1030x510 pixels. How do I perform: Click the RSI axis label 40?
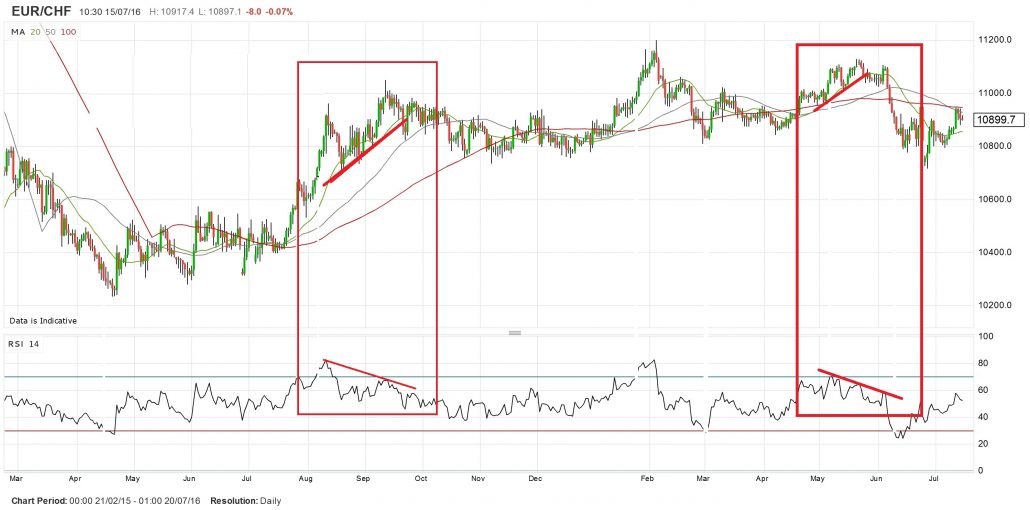pyautogui.click(x=984, y=417)
